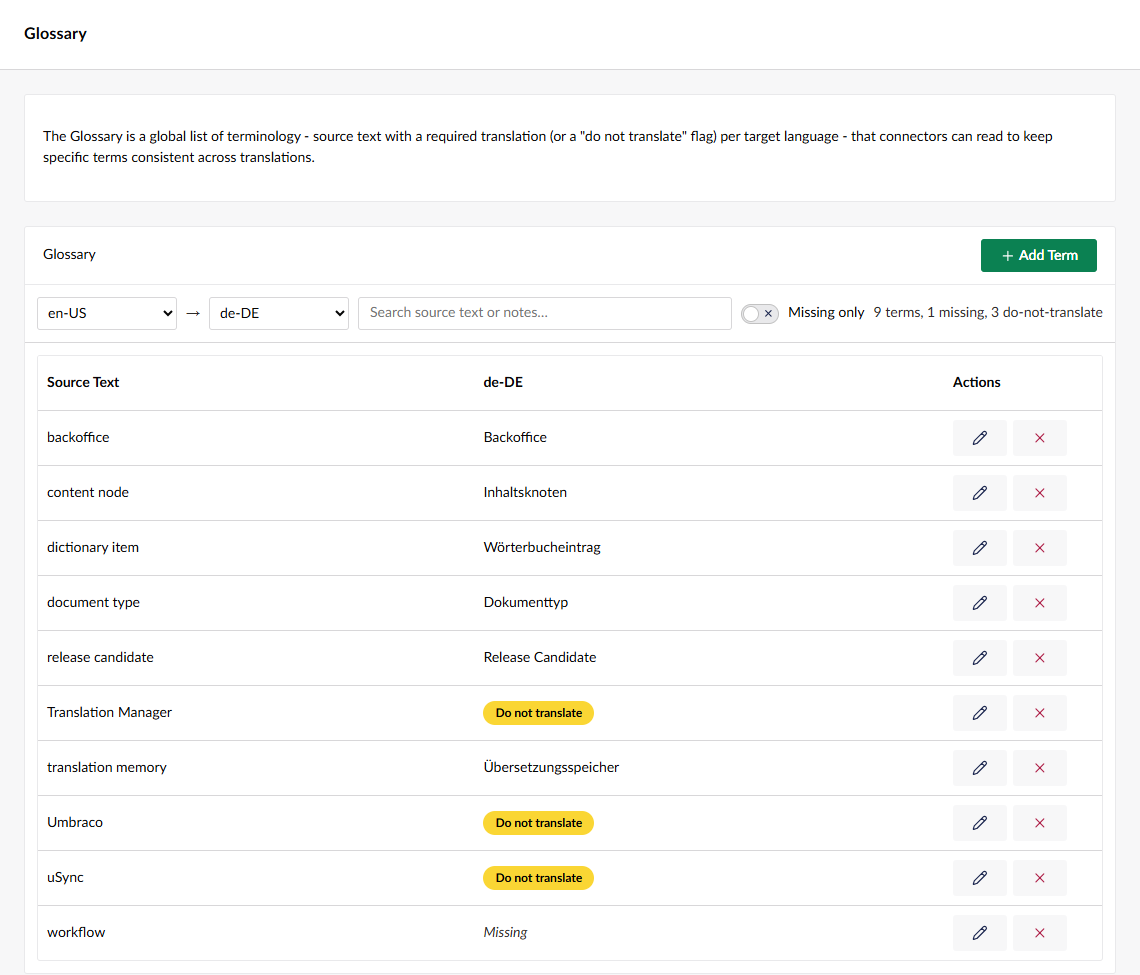
Task: Click the Add Term button
Action: click(1038, 255)
